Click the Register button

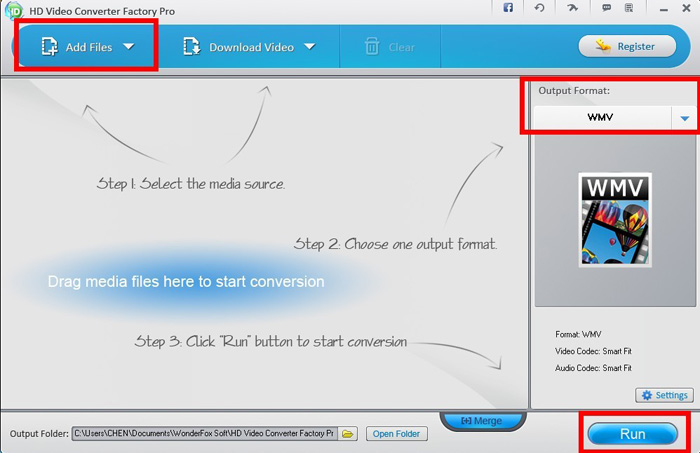[x=627, y=46]
